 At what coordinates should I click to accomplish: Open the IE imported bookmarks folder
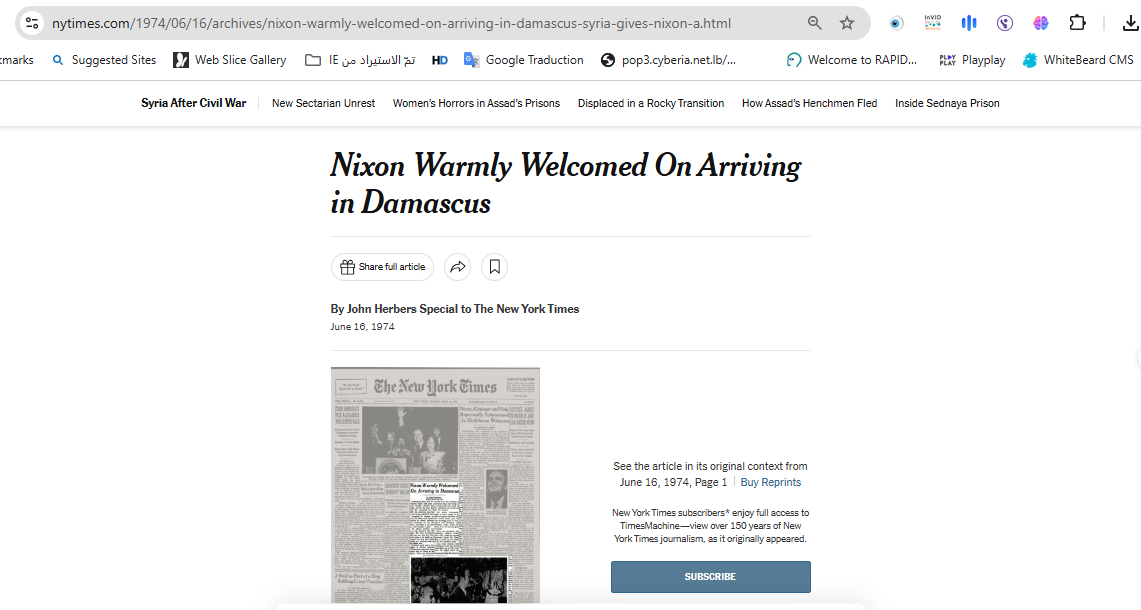tap(360, 60)
